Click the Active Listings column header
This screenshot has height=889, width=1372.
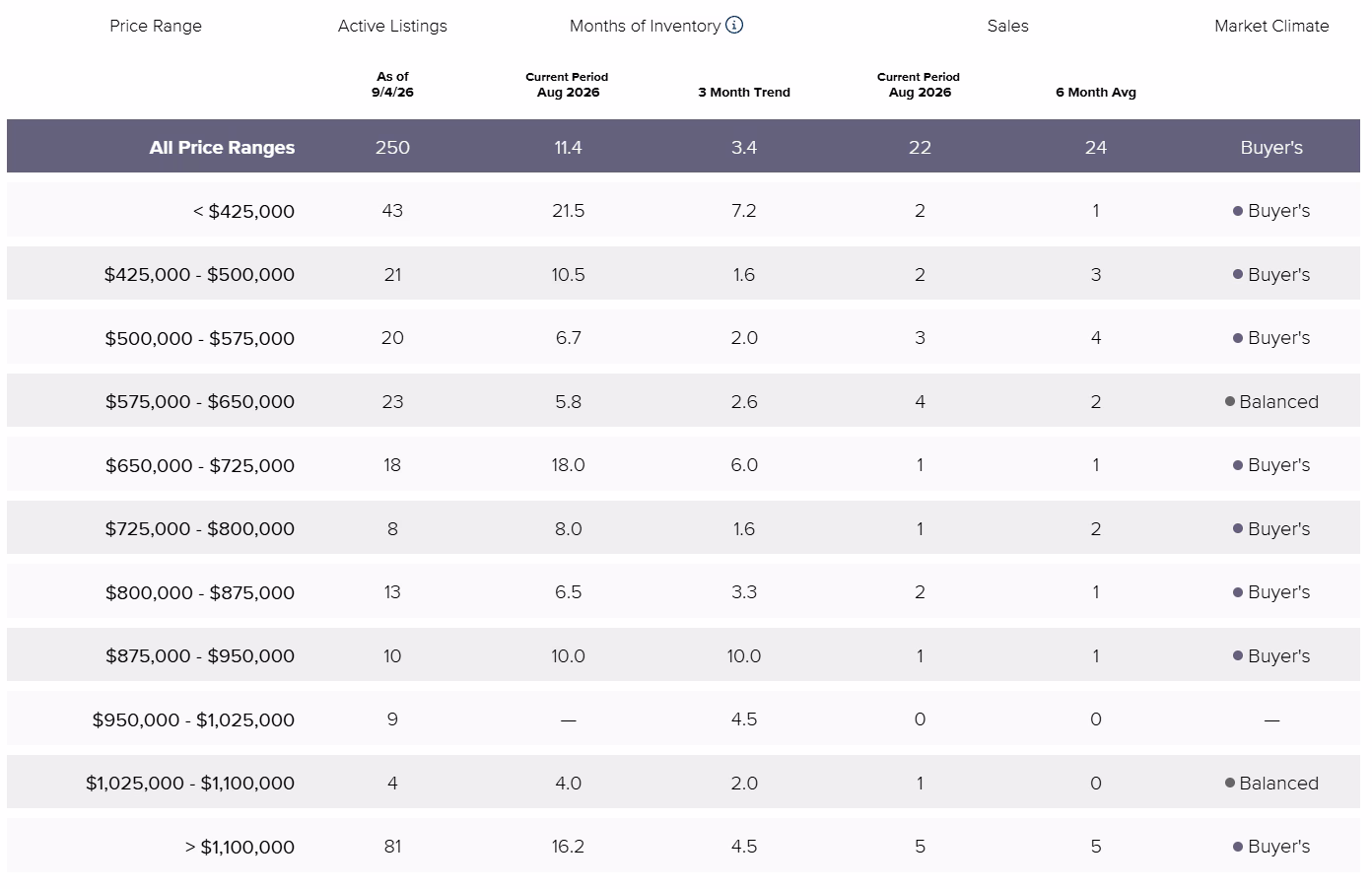point(392,26)
